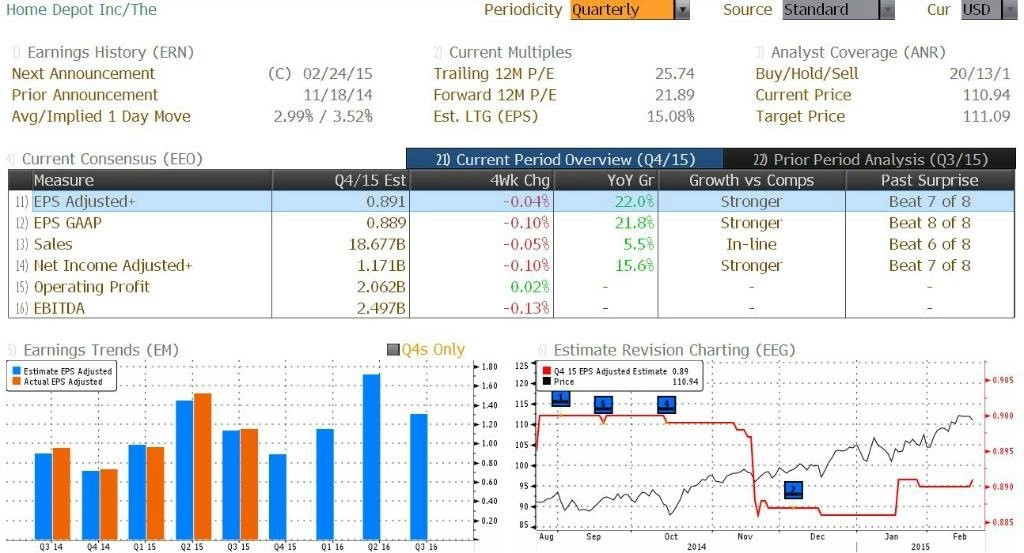
Task: Click the Q4 15 blue estimate bar
Action: pos(278,497)
